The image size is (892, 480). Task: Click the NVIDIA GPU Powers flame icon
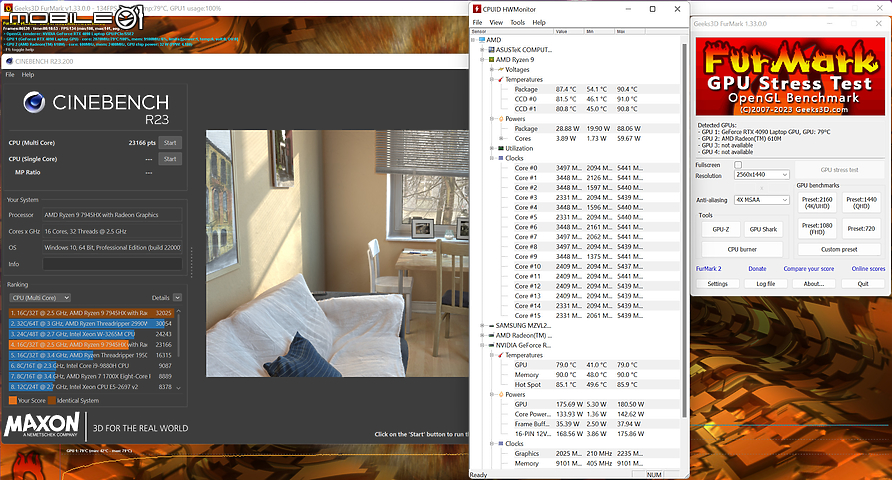point(501,394)
